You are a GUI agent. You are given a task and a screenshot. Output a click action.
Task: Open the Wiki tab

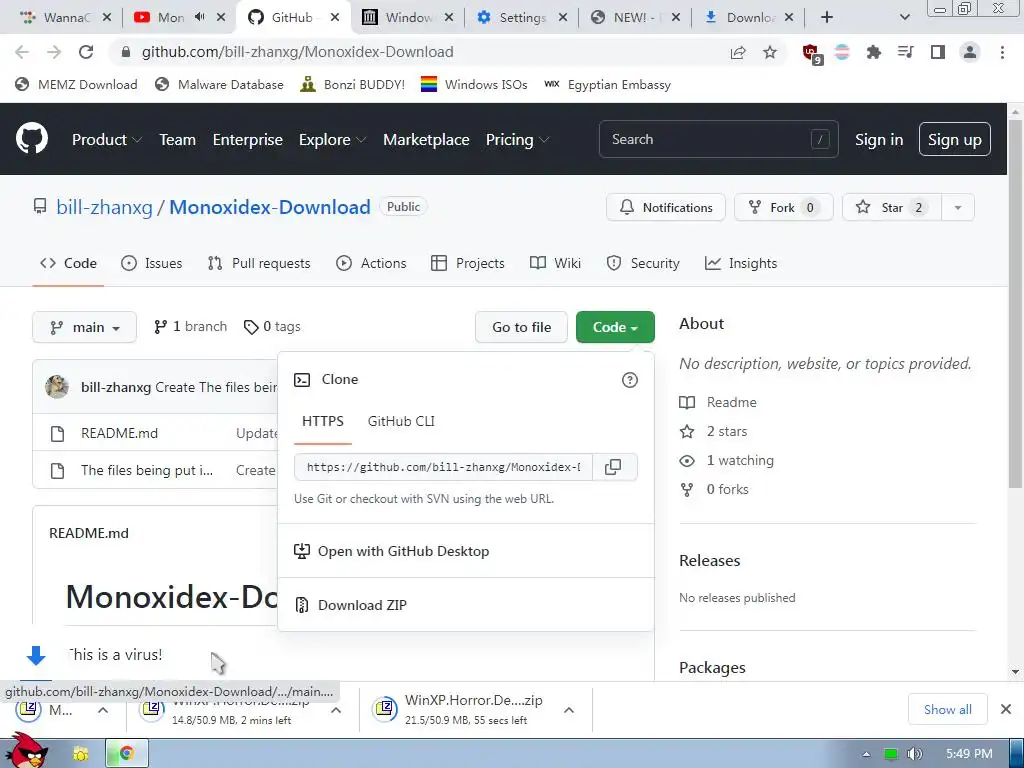pyautogui.click(x=555, y=263)
